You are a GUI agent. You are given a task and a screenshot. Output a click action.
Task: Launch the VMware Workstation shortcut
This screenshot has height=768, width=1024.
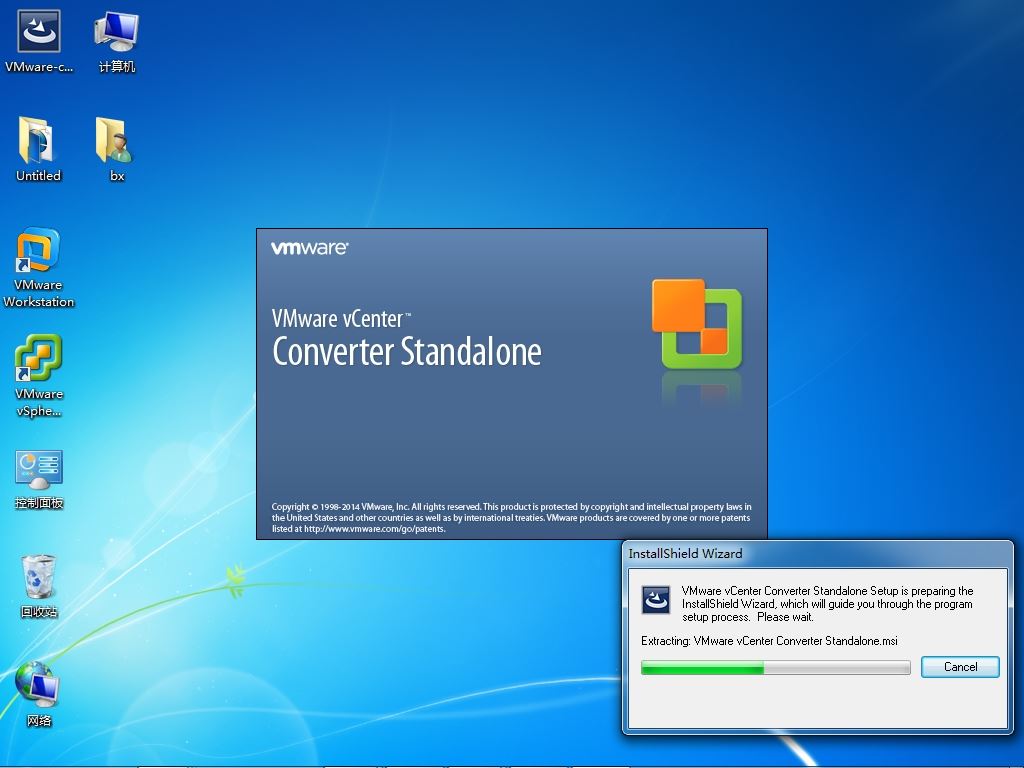pyautogui.click(x=39, y=267)
